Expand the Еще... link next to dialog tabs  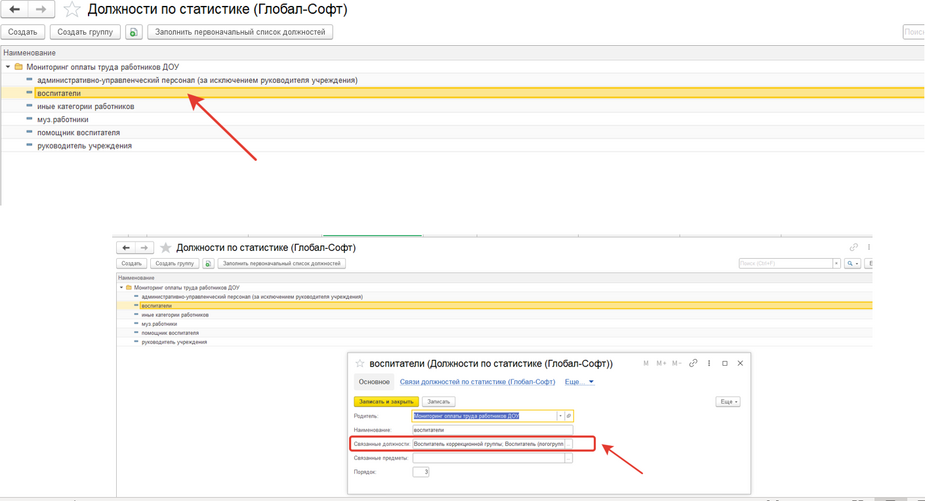point(579,382)
